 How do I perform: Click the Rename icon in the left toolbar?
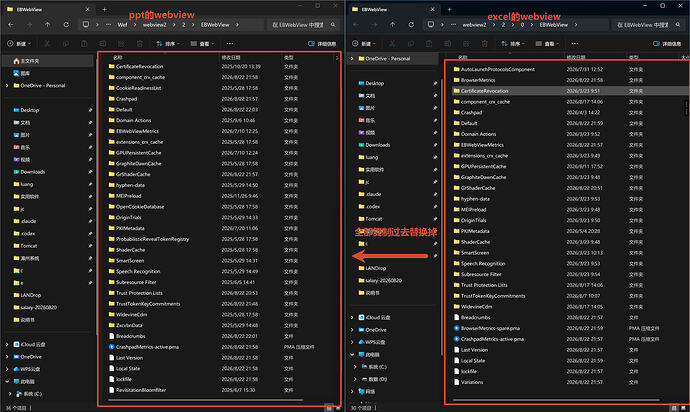tap(103, 44)
